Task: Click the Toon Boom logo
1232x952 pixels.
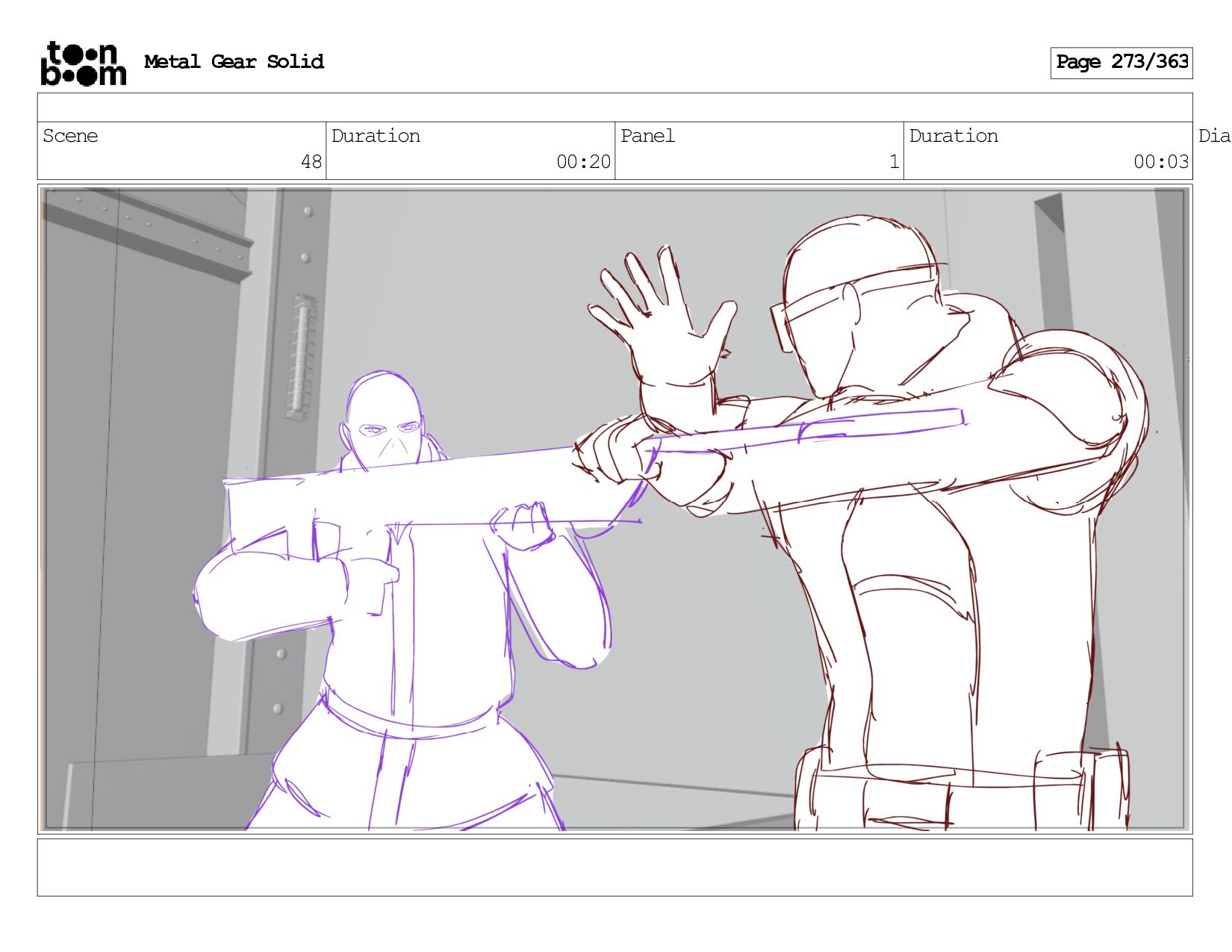Action: pos(83,63)
